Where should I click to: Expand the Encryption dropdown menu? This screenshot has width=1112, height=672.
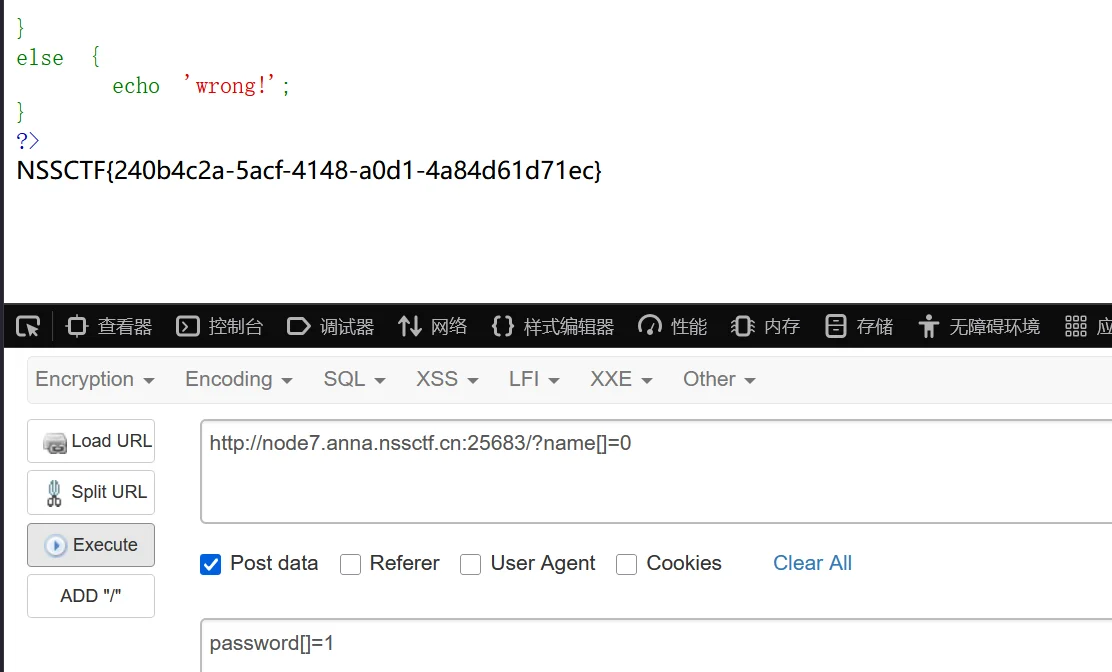(x=95, y=379)
